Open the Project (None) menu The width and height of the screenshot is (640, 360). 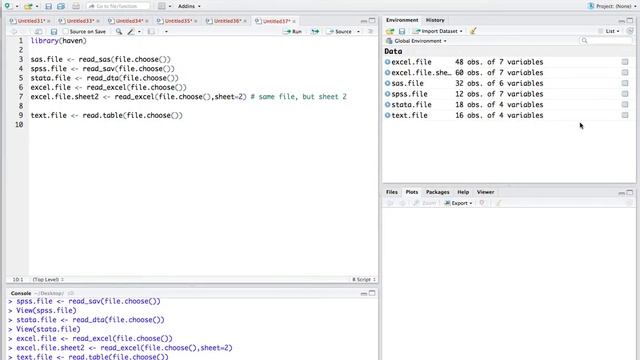click(x=611, y=6)
